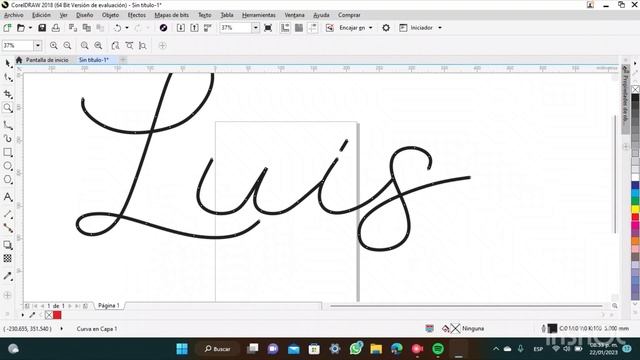Open the property bar zoom dropdown
Viewport: 640px width, 360px height.
coord(38,45)
